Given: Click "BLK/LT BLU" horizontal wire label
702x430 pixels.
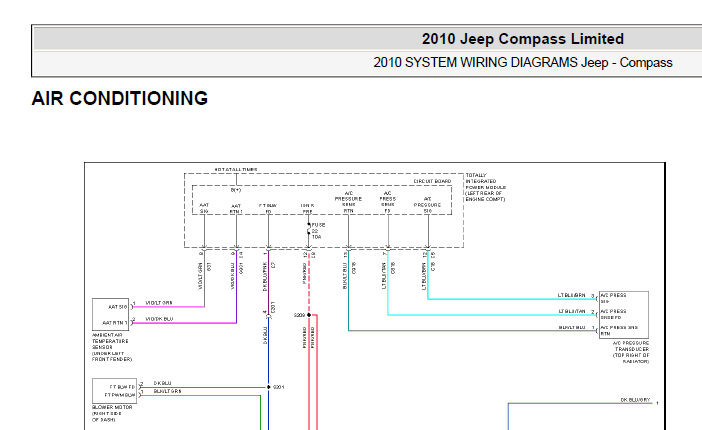Looking at the screenshot, I should [x=572, y=327].
